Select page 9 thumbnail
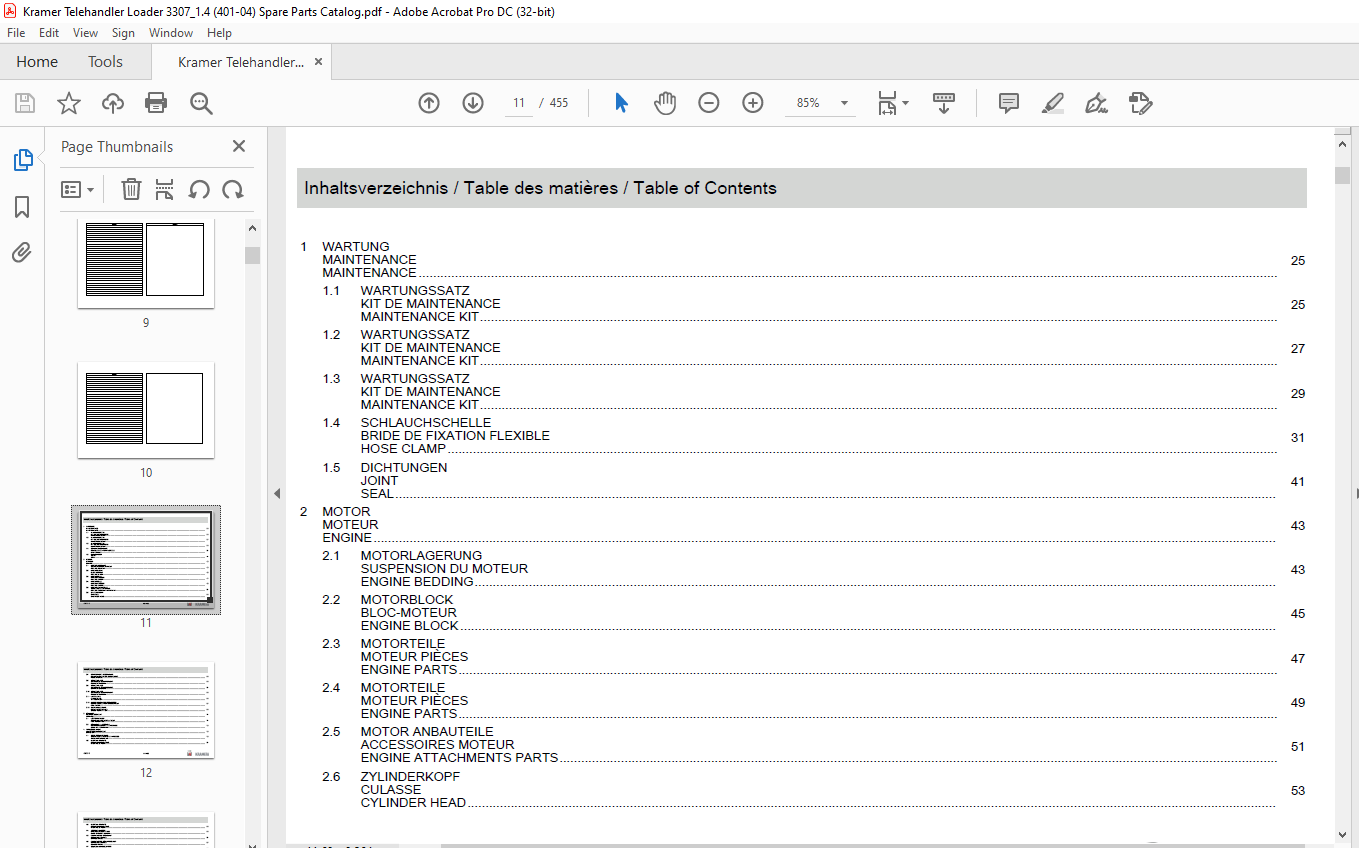The image size is (1359, 848). 146,265
